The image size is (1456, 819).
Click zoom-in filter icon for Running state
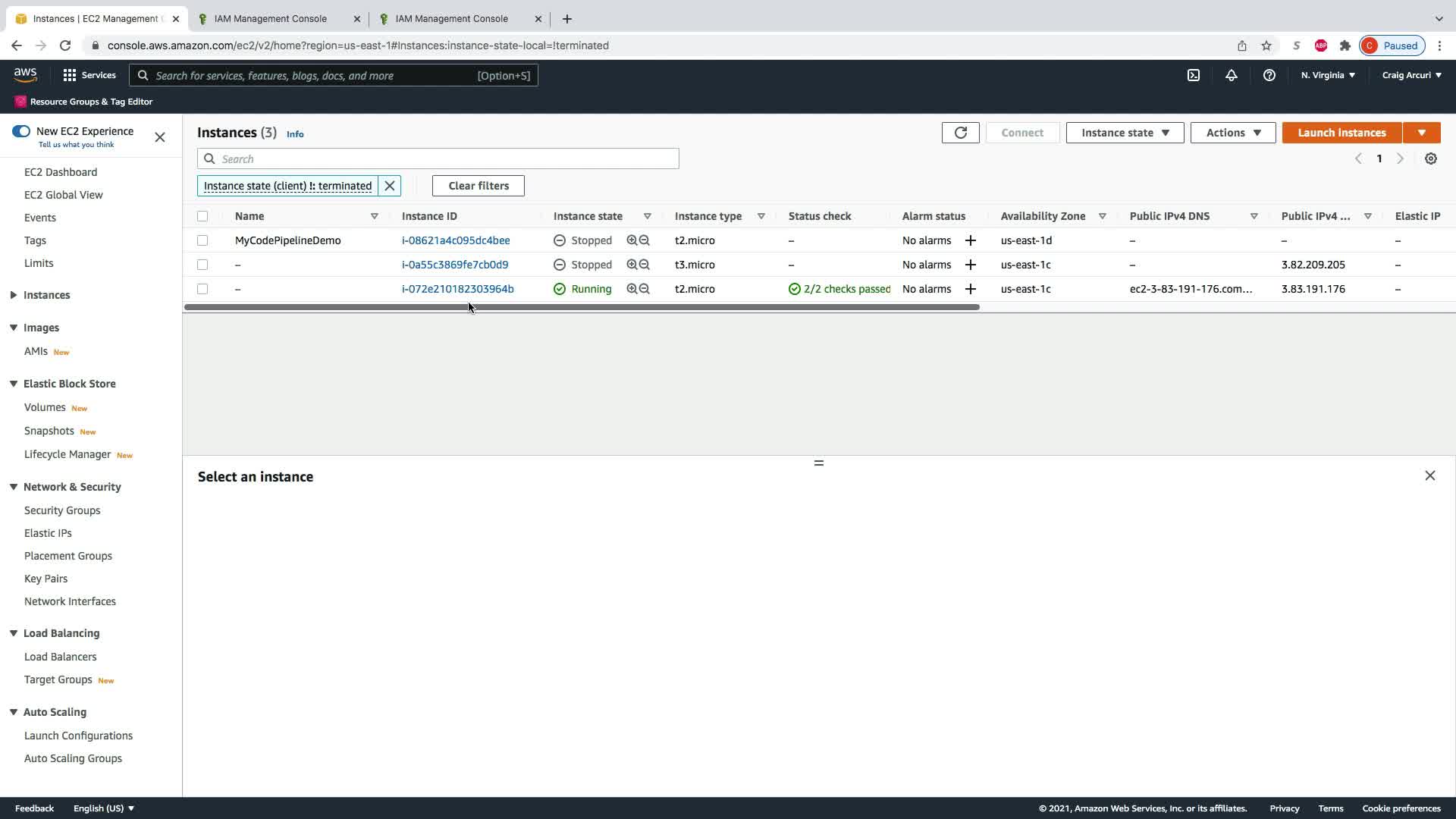(631, 289)
